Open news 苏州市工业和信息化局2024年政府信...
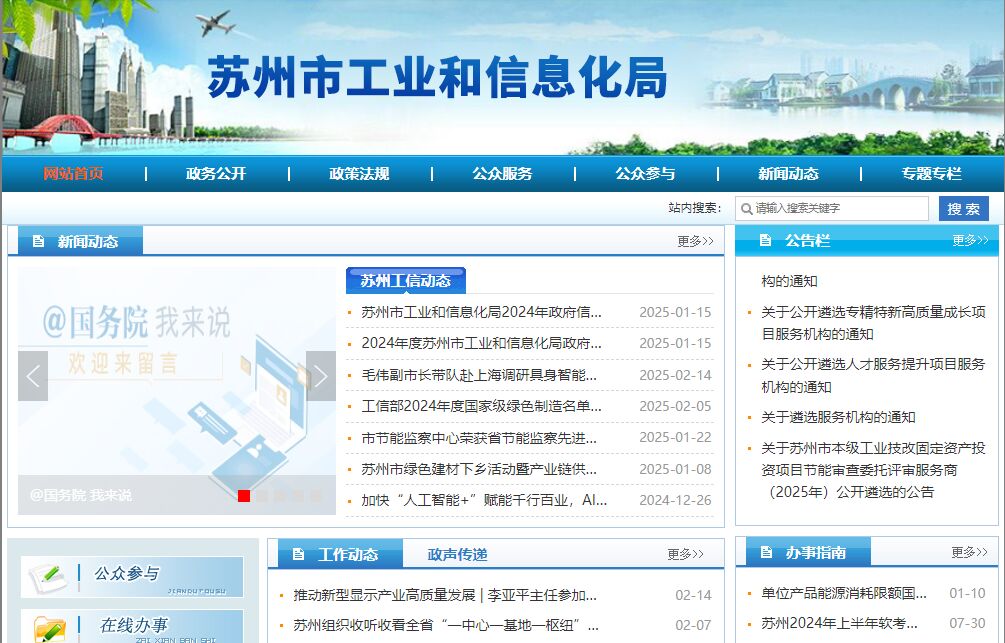The image size is (1005, 643). click(481, 312)
